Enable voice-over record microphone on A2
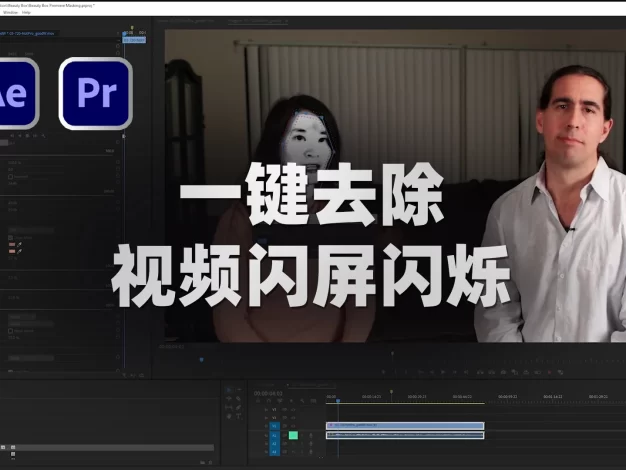This screenshot has width=626, height=470. (311, 444)
